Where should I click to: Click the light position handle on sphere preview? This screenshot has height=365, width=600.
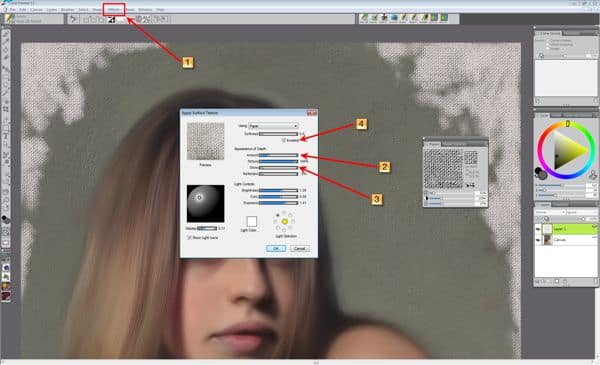click(199, 198)
